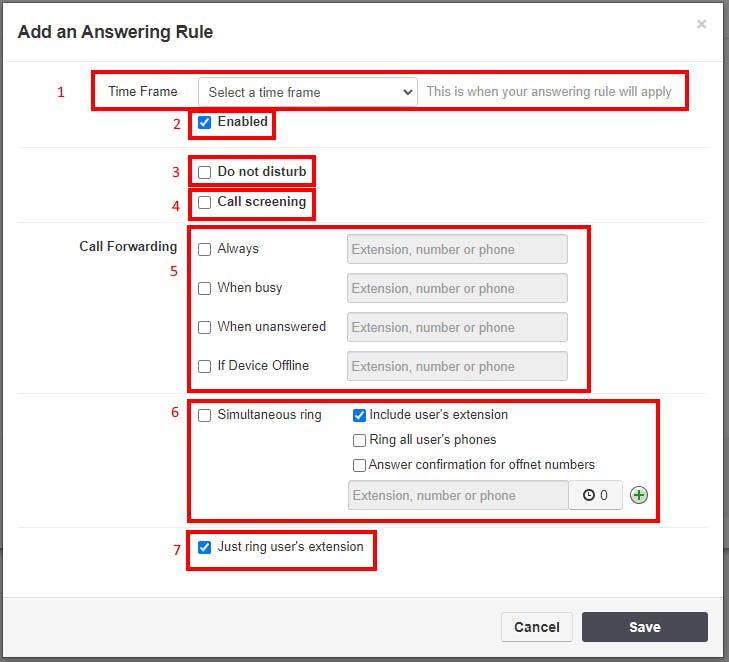Image resolution: width=729 pixels, height=662 pixels.
Task: Tick the When busy forwarding checkbox
Action: click(x=205, y=289)
